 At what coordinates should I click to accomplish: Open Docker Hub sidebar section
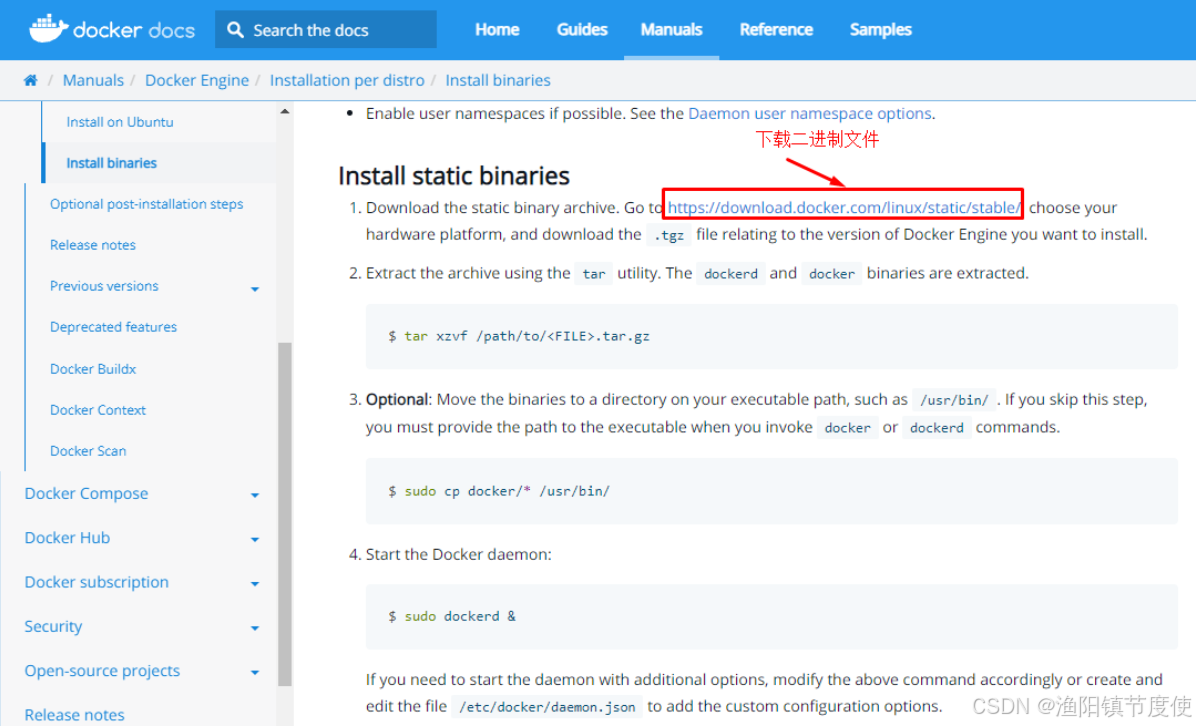tap(67, 538)
